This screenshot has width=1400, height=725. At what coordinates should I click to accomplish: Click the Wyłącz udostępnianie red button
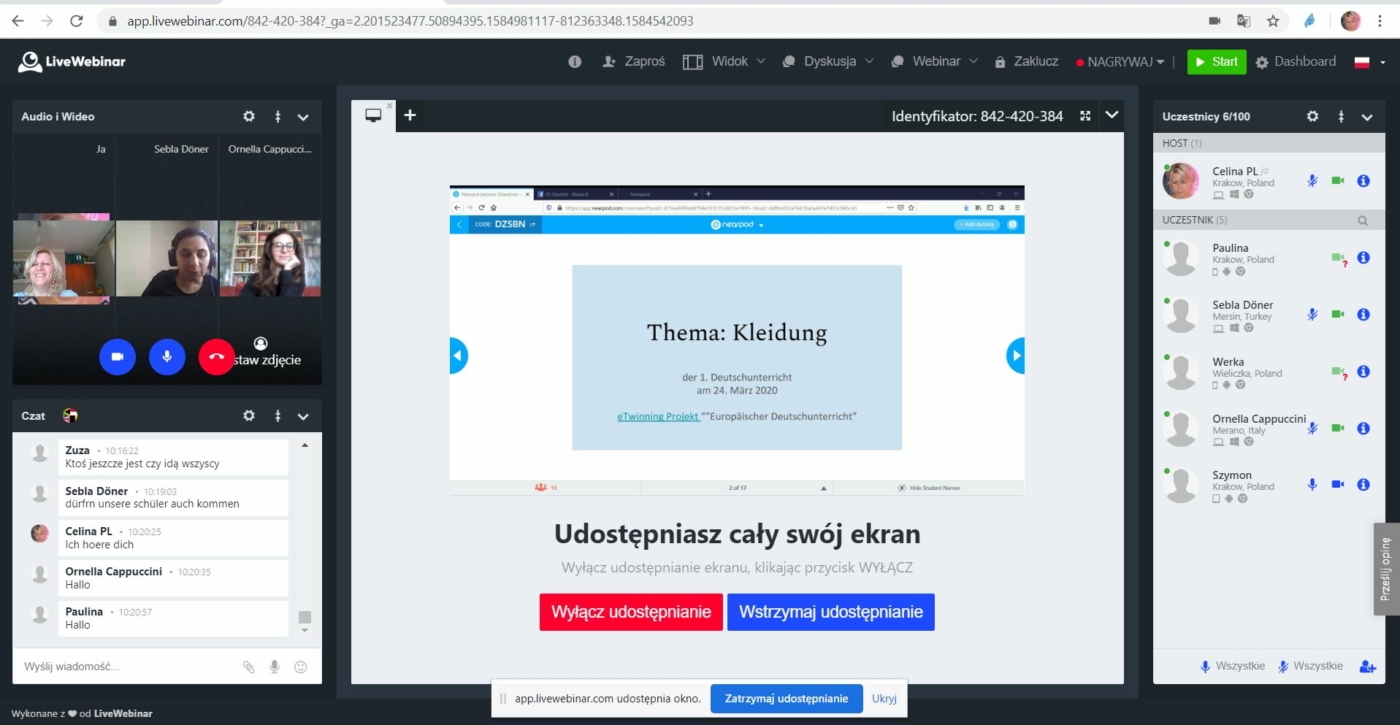[x=630, y=612]
